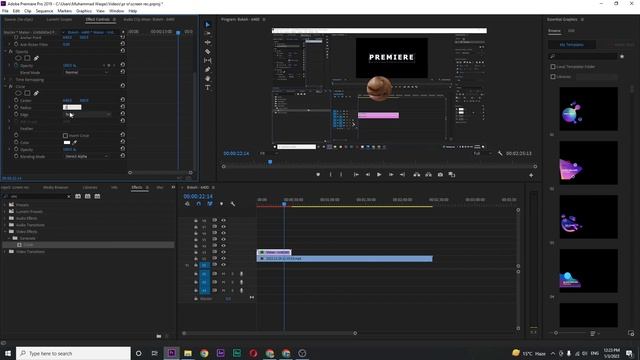The height and width of the screenshot is (360, 640).
Task: Open the Clip menu
Action: tap(27, 11)
